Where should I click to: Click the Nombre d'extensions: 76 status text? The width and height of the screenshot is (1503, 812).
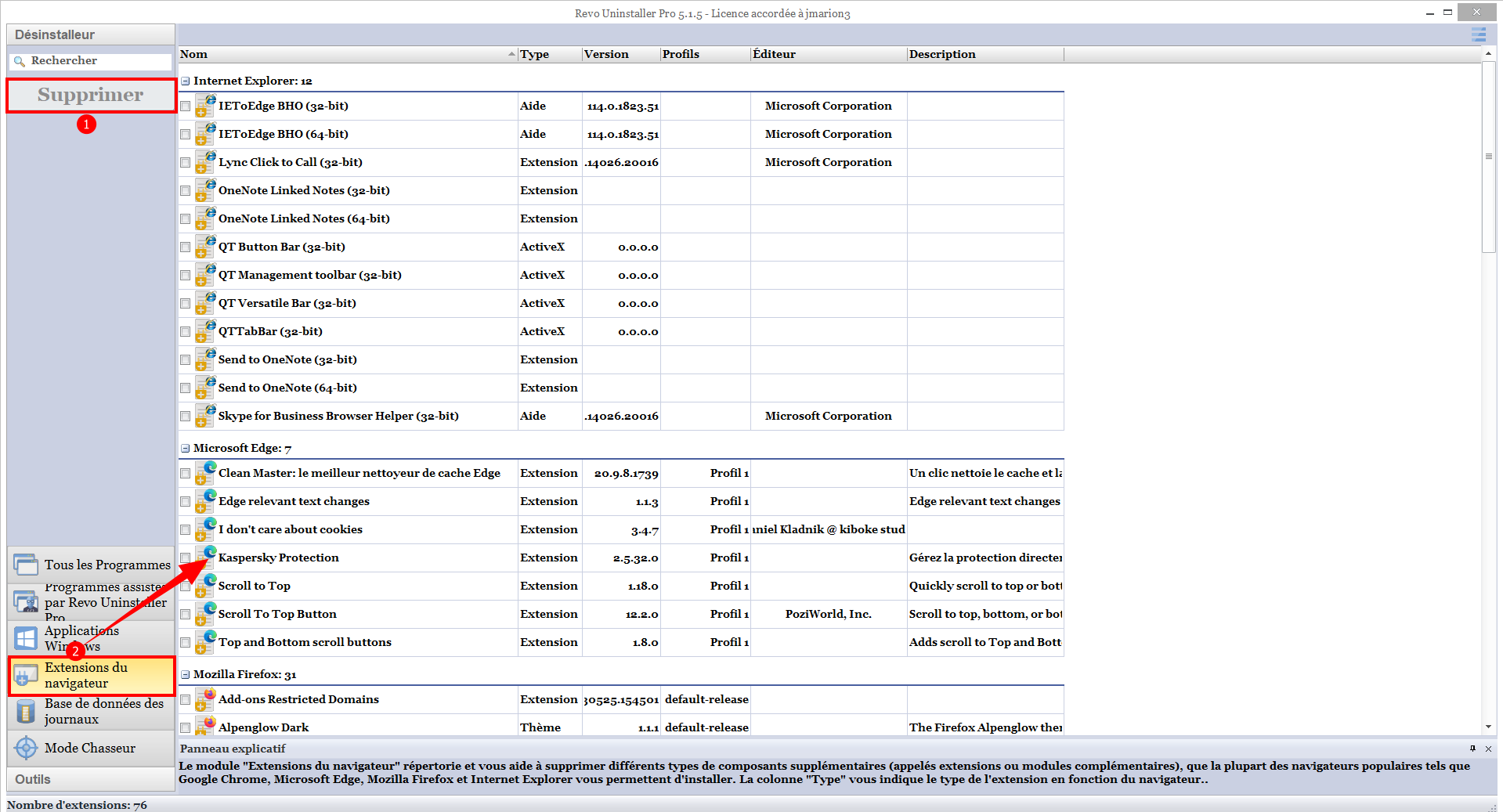77,805
